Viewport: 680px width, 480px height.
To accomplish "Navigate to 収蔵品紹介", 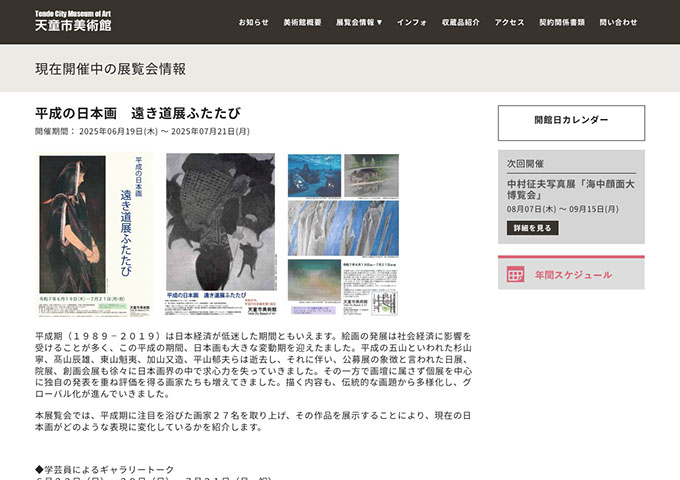I will pyautogui.click(x=461, y=22).
